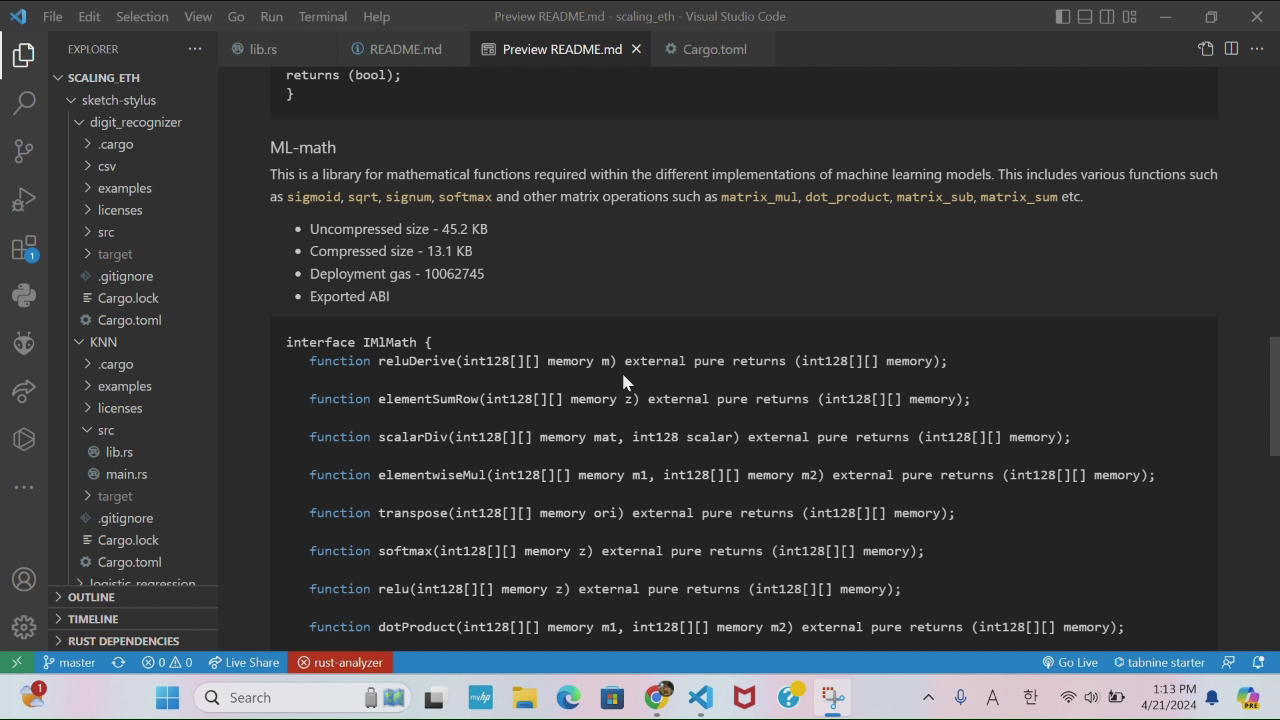The image size is (1280, 720).
Task: Open Explorer views and more actions menu
Action: [x=195, y=49]
